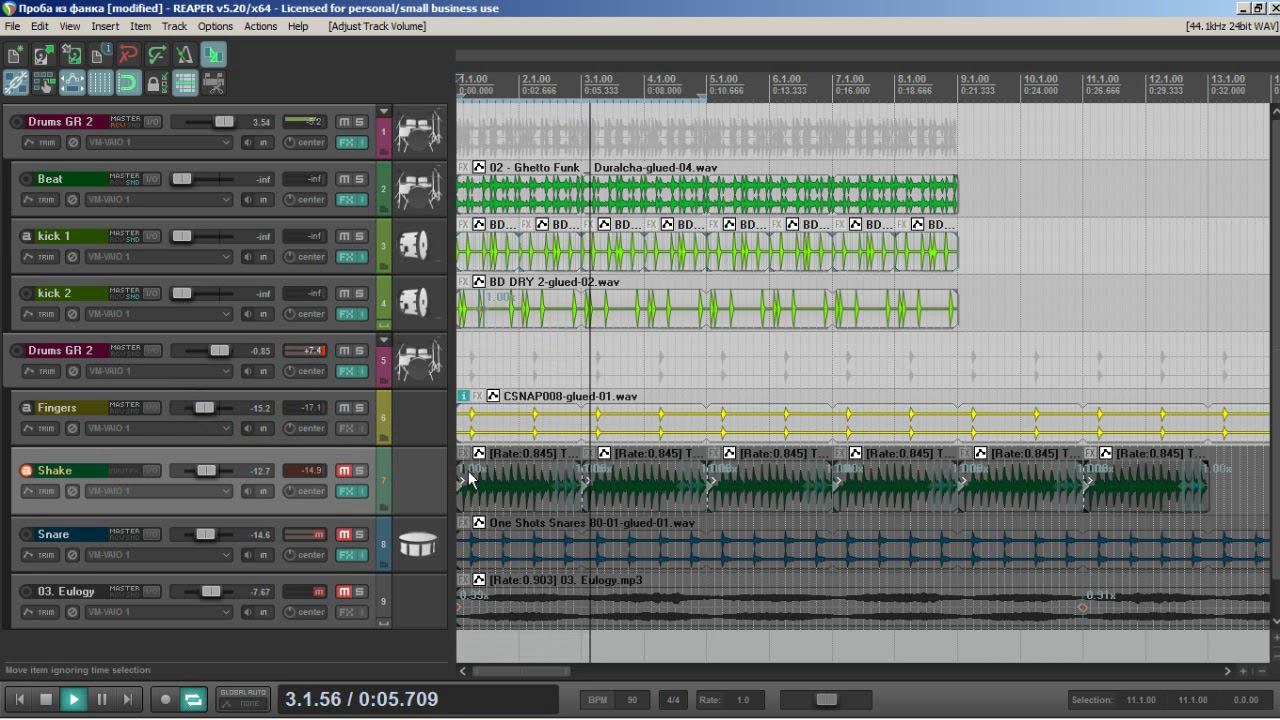1280x720 pixels.
Task: Mute the Beat track
Action: point(344,179)
